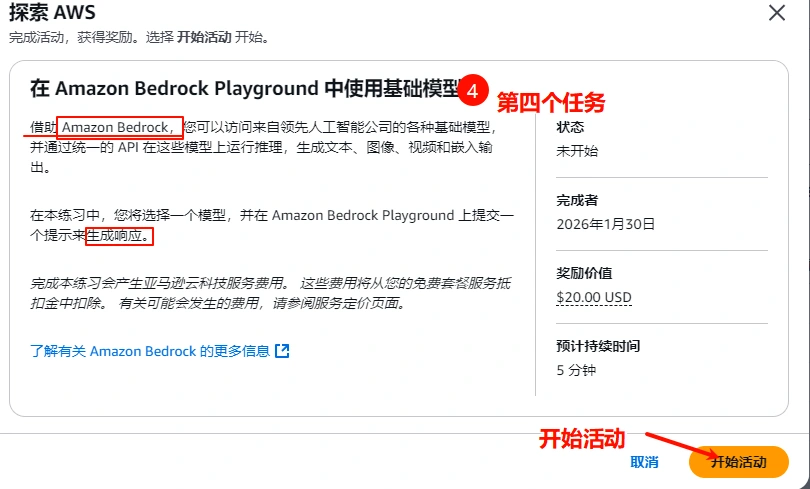
Task: Click the $20.00 USD reward value
Action: point(593,298)
